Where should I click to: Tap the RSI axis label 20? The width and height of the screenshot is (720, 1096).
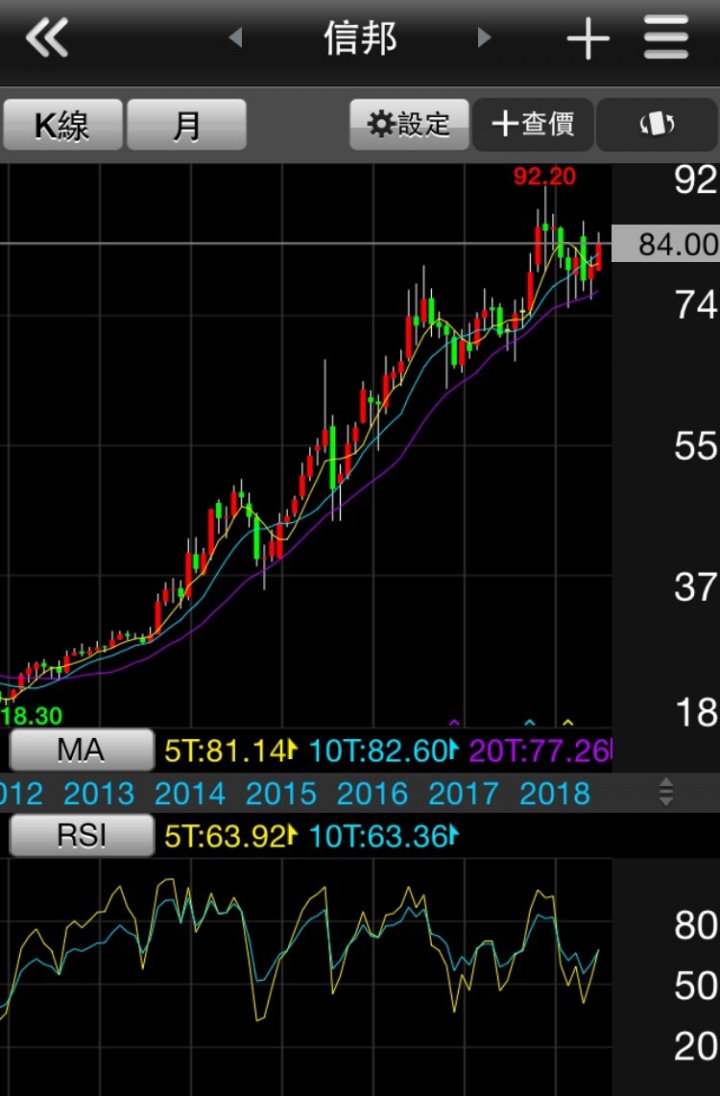(696, 1046)
